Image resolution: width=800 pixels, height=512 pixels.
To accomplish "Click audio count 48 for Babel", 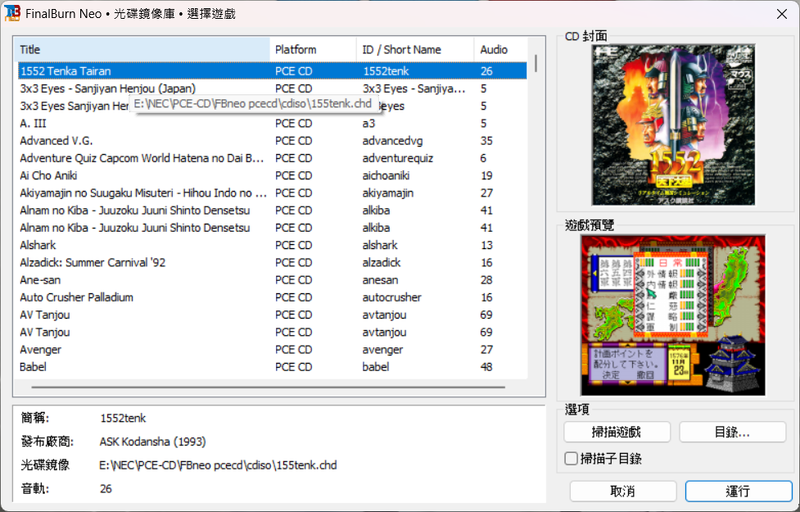I will pos(486,367).
